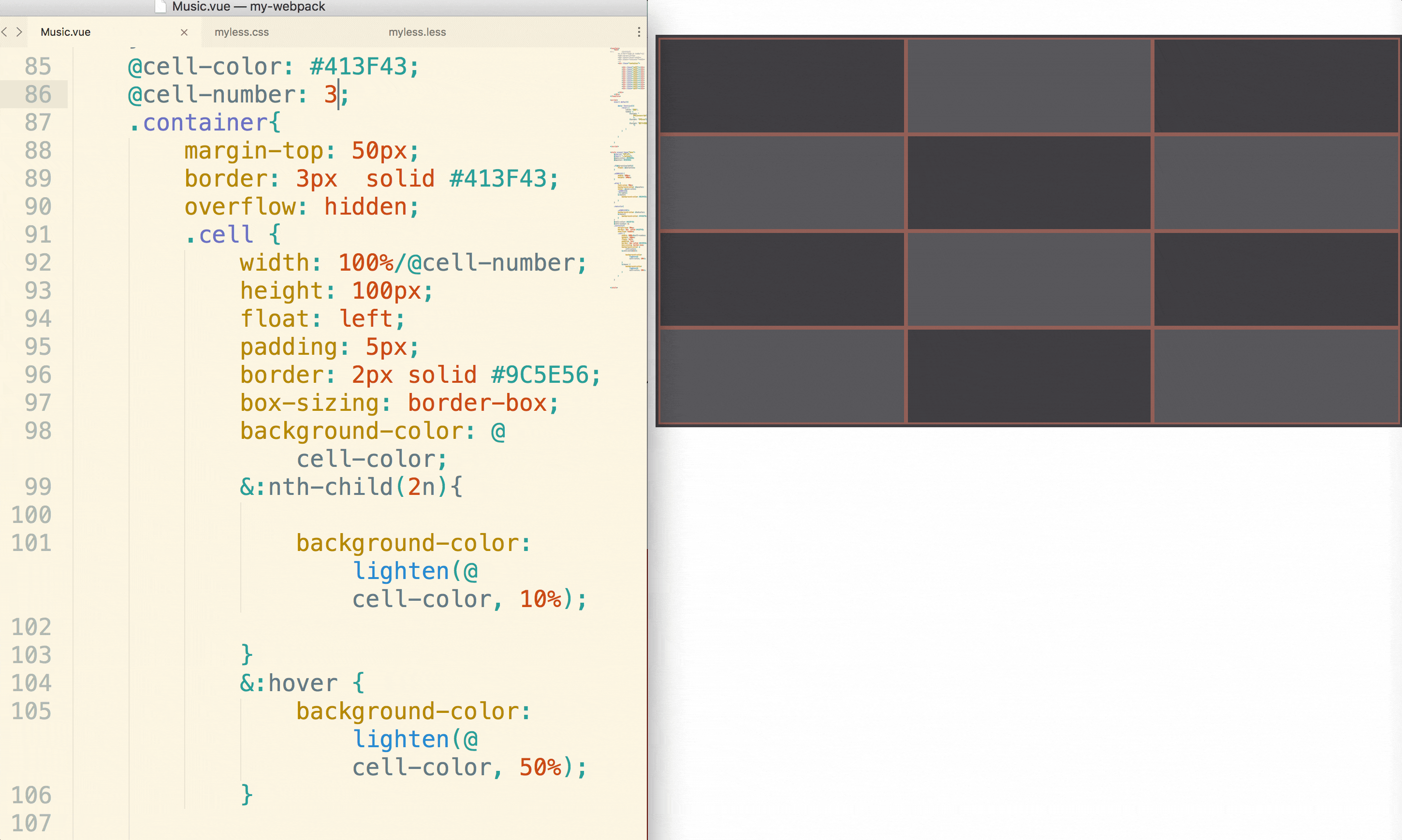Click the document icon in title bar
This screenshot has width=1402, height=840.
161,6
